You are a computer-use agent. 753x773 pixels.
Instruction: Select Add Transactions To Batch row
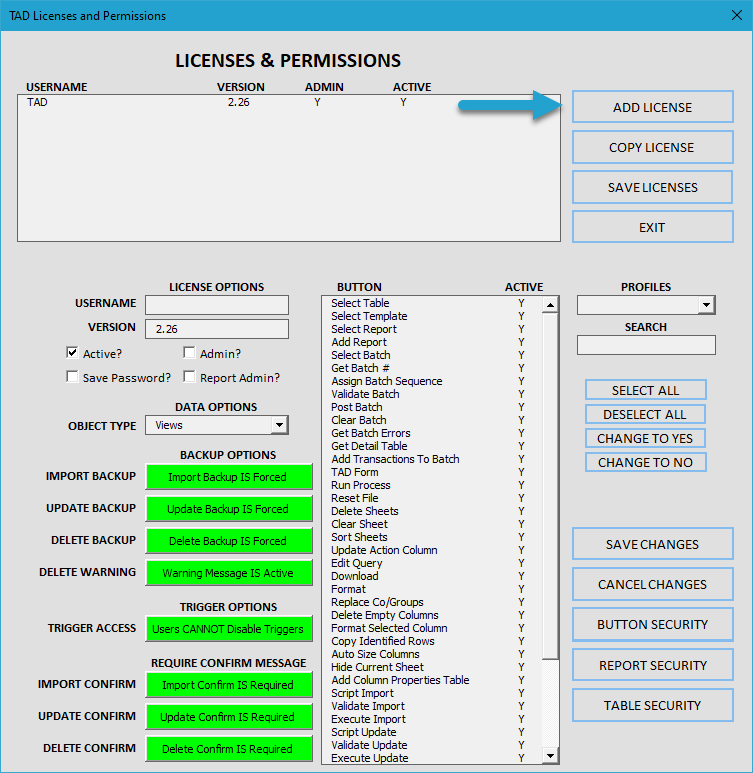click(x=431, y=459)
